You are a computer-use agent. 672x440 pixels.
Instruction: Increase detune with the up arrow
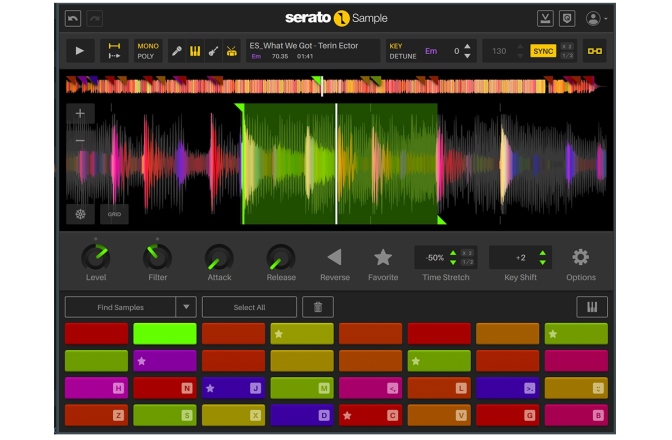pos(468,46)
